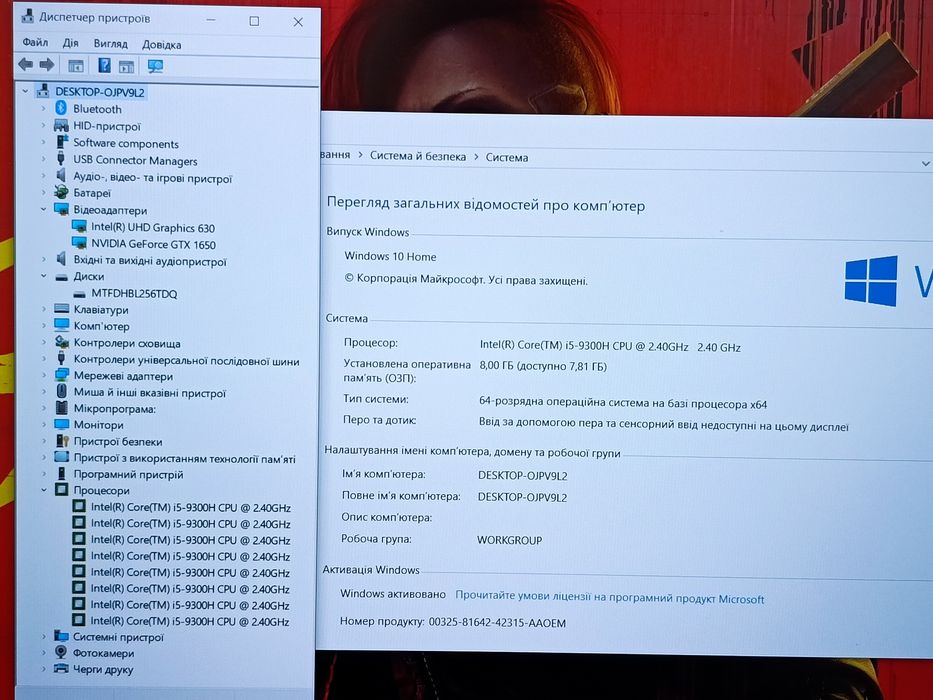Select the DESKTOP-OJPV9L2 root computer node

[x=99, y=92]
